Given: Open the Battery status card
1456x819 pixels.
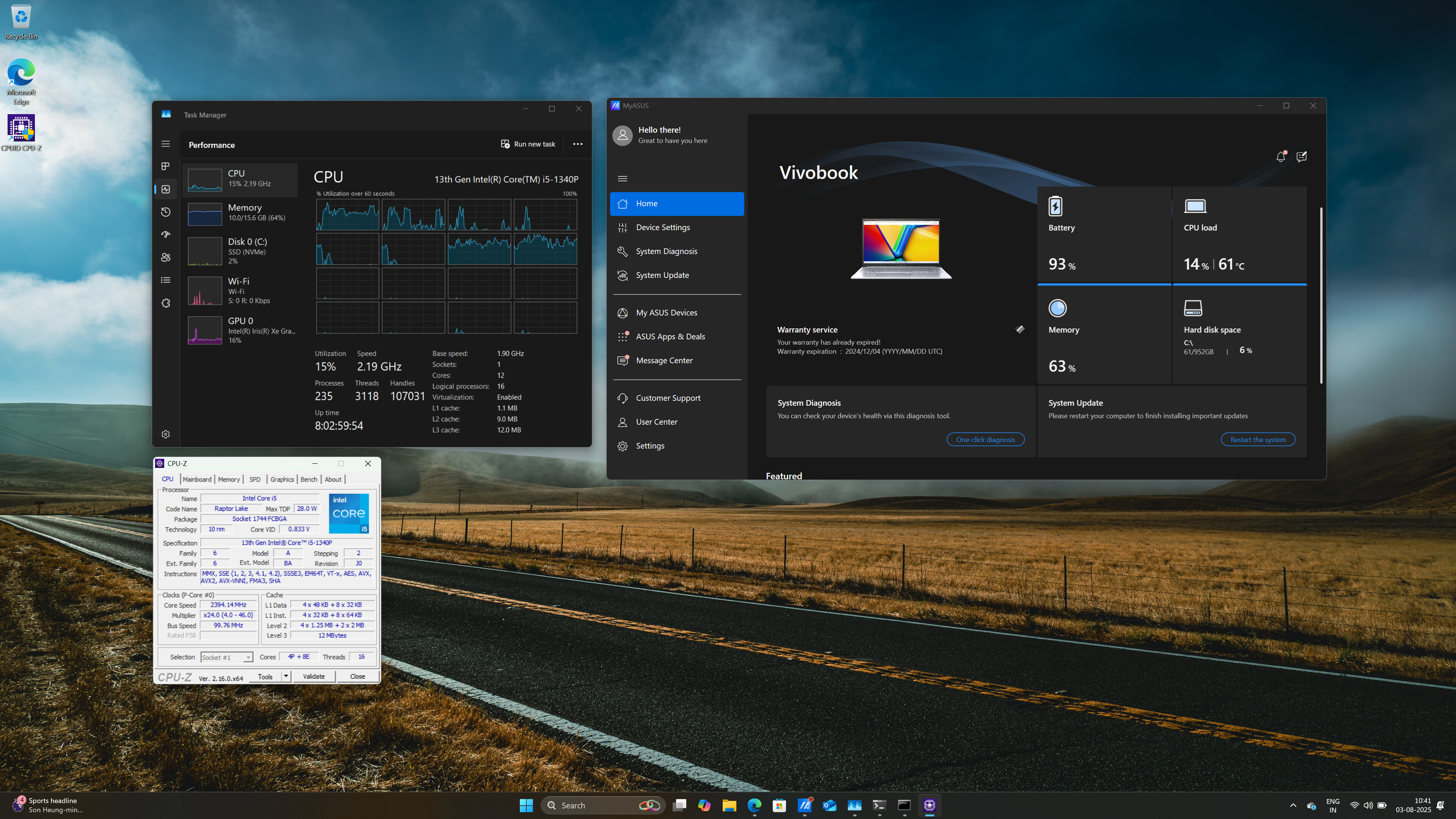Looking at the screenshot, I should (x=1104, y=235).
